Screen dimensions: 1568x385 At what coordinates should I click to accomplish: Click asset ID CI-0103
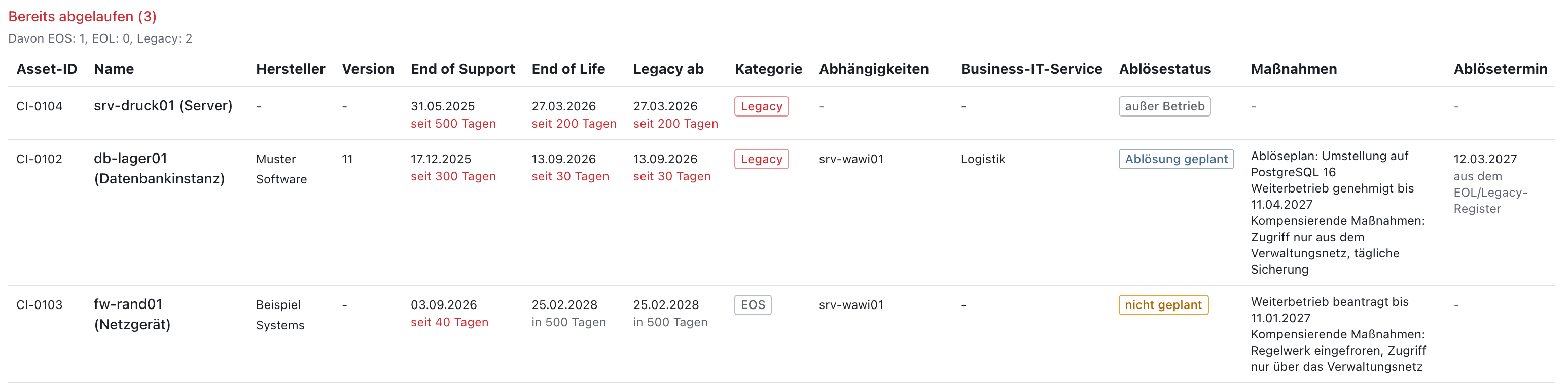pyautogui.click(x=40, y=305)
